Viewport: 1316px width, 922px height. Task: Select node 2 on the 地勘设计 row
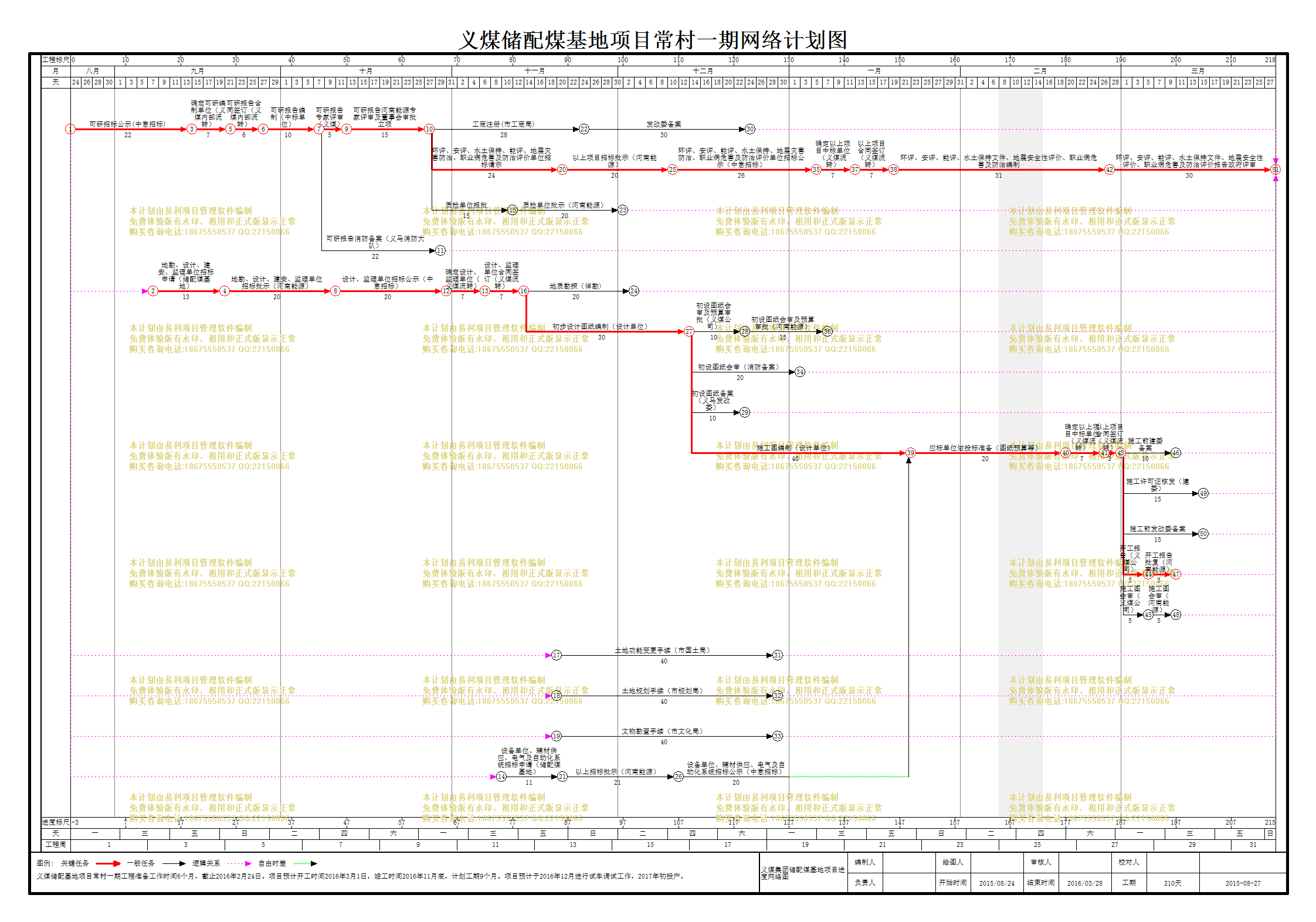tap(153, 291)
